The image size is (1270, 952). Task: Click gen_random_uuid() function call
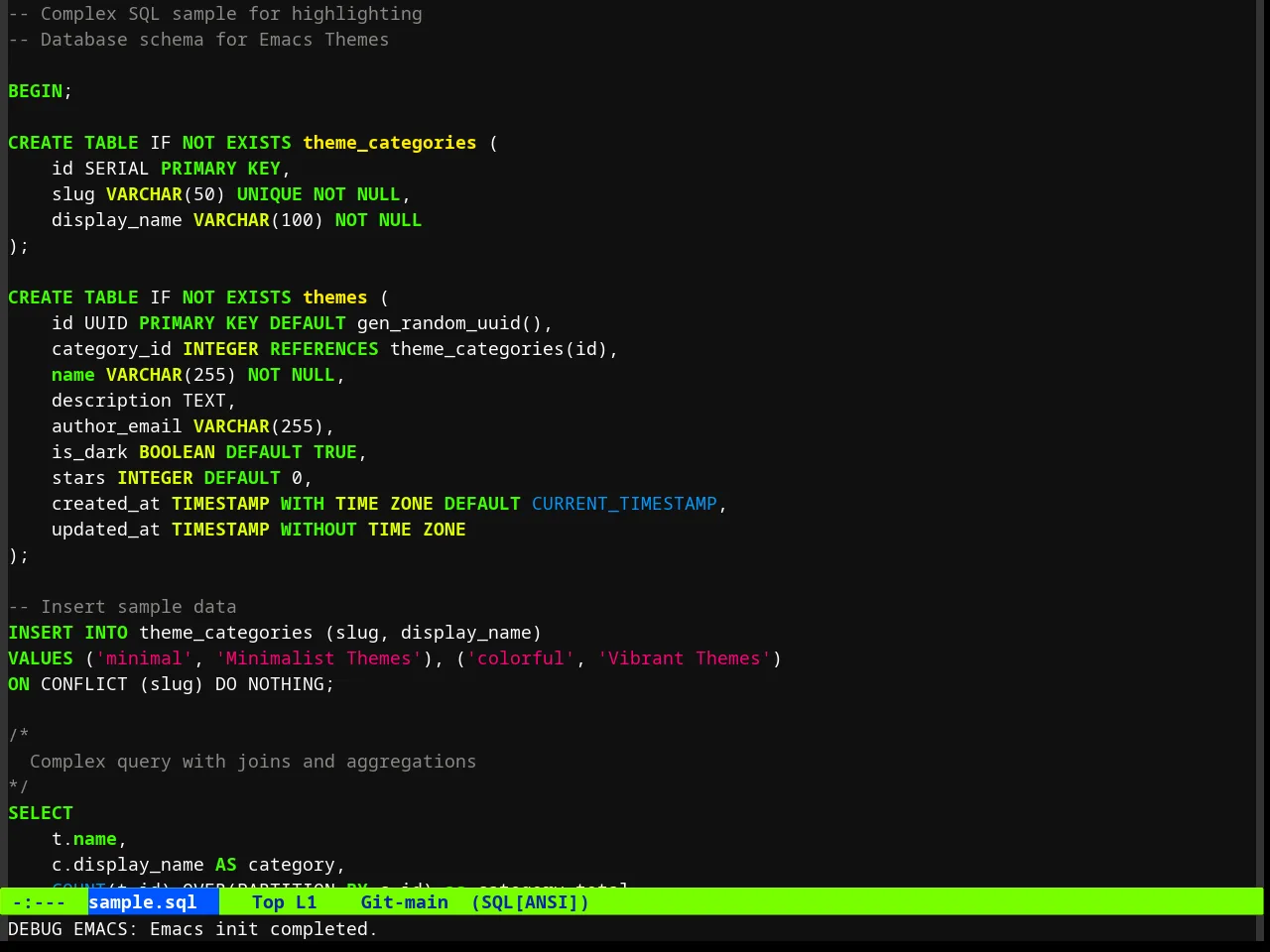449,323
